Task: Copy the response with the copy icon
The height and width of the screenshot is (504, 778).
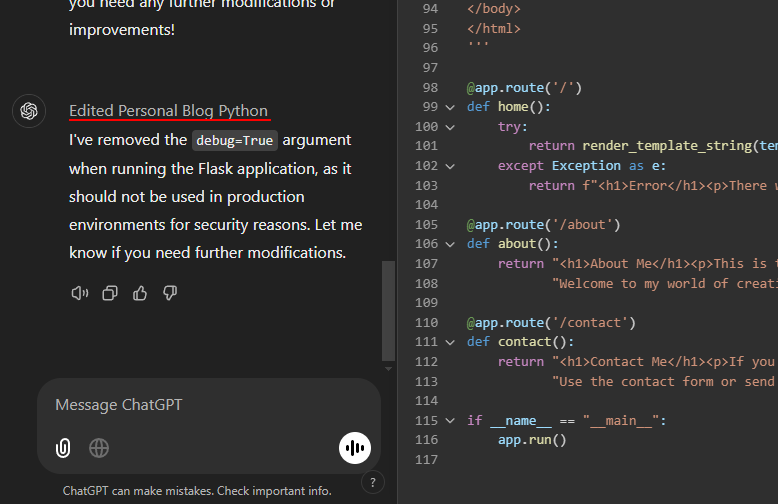Action: pyautogui.click(x=110, y=293)
